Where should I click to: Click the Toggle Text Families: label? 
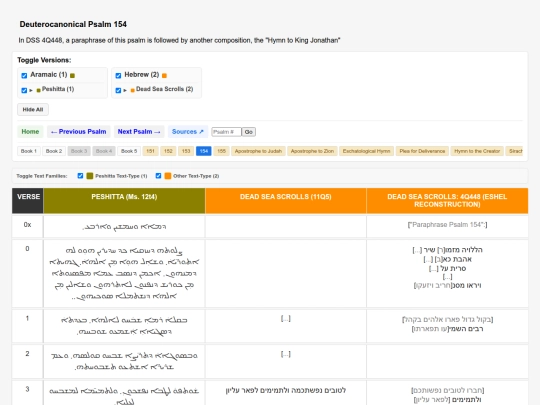(x=42, y=176)
